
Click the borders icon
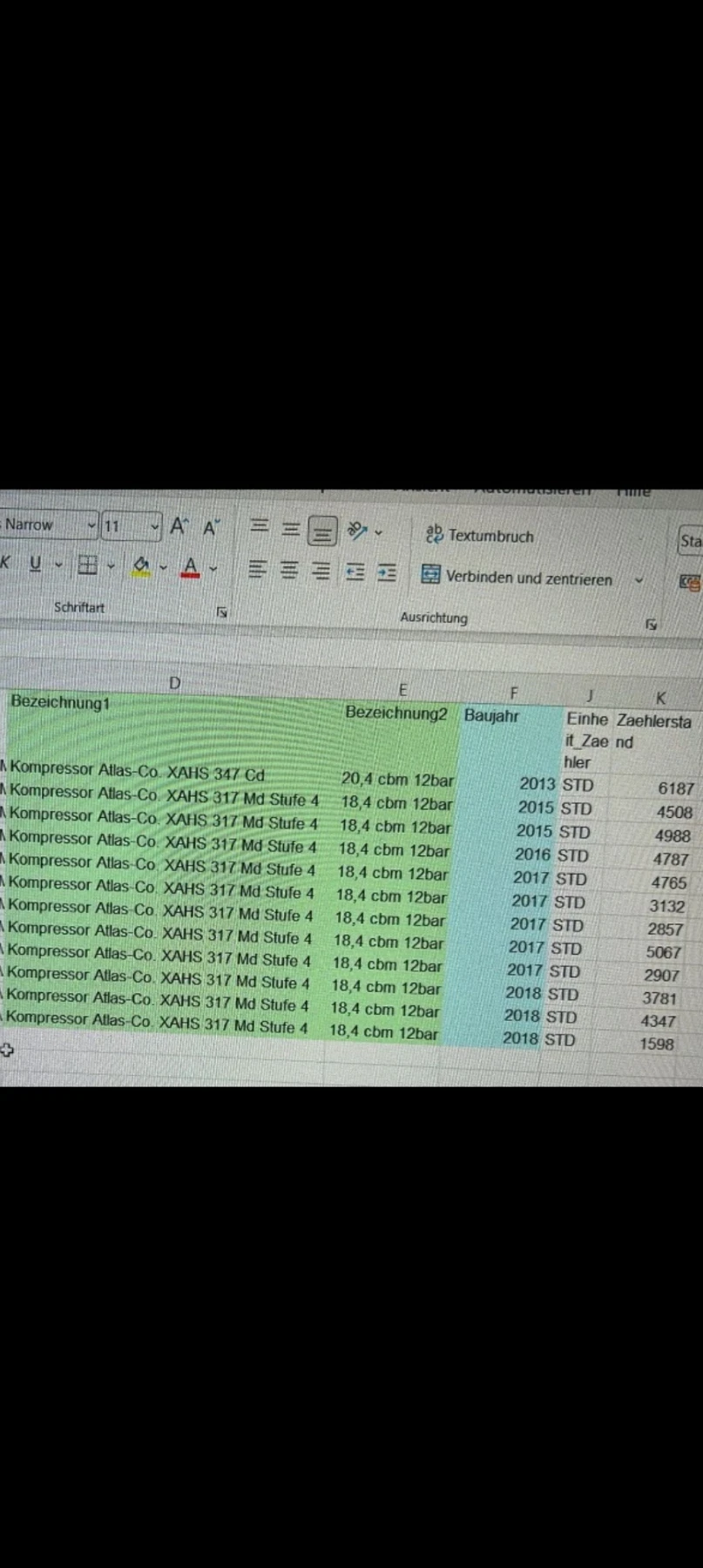pyautogui.click(x=87, y=566)
